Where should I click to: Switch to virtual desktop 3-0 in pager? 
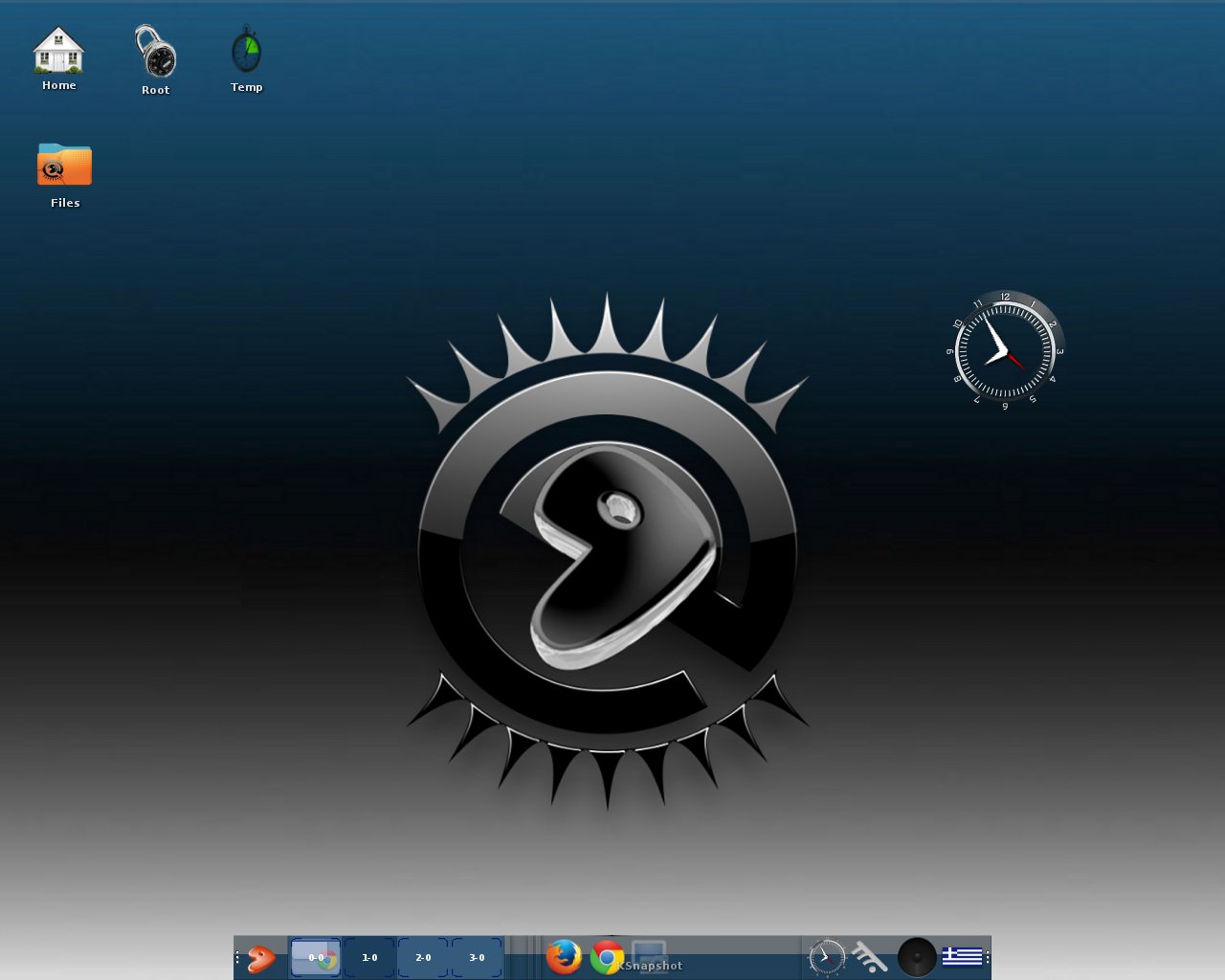(477, 957)
